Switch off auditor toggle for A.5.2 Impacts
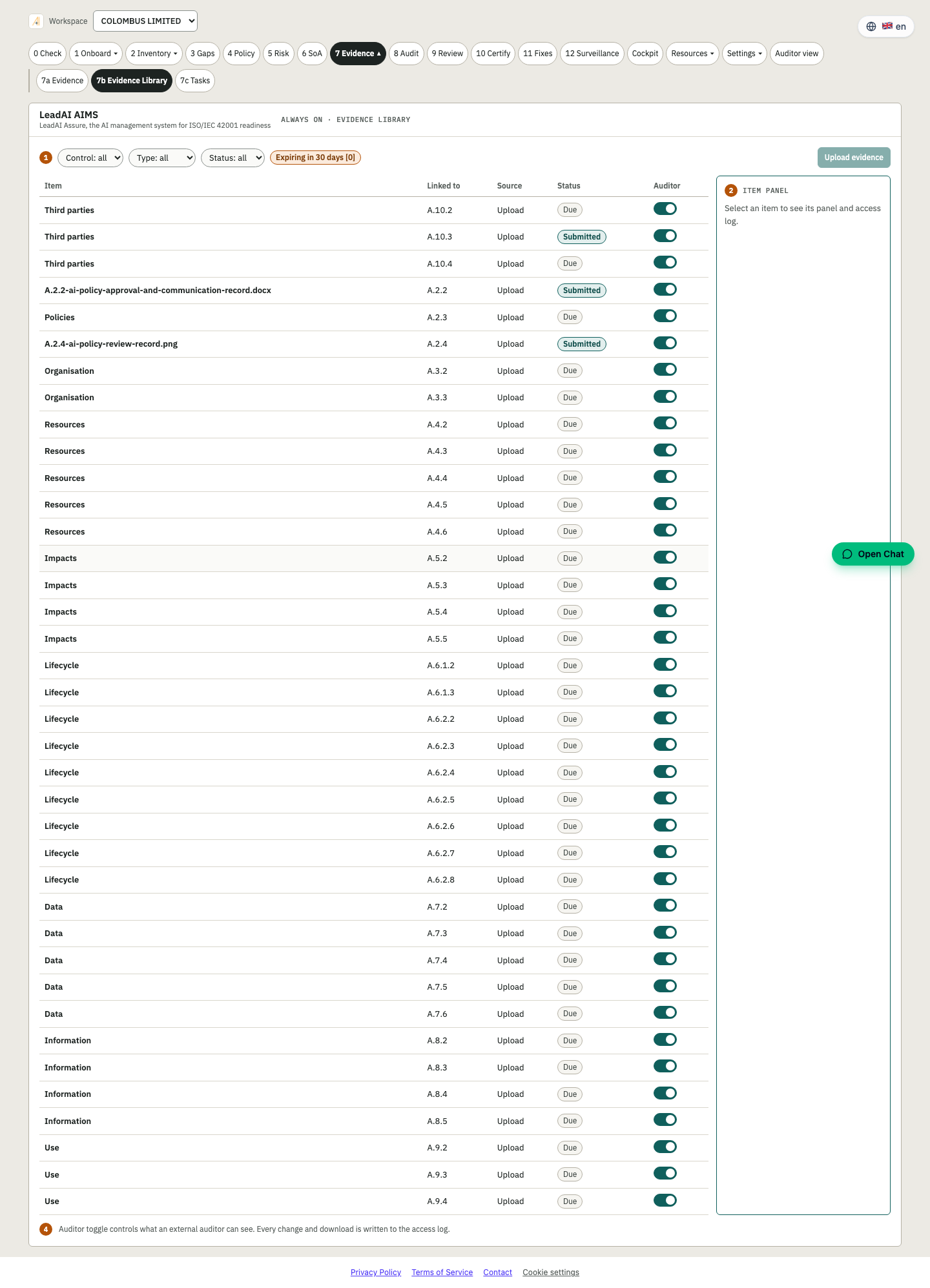Image resolution: width=930 pixels, height=1288 pixels. point(665,557)
